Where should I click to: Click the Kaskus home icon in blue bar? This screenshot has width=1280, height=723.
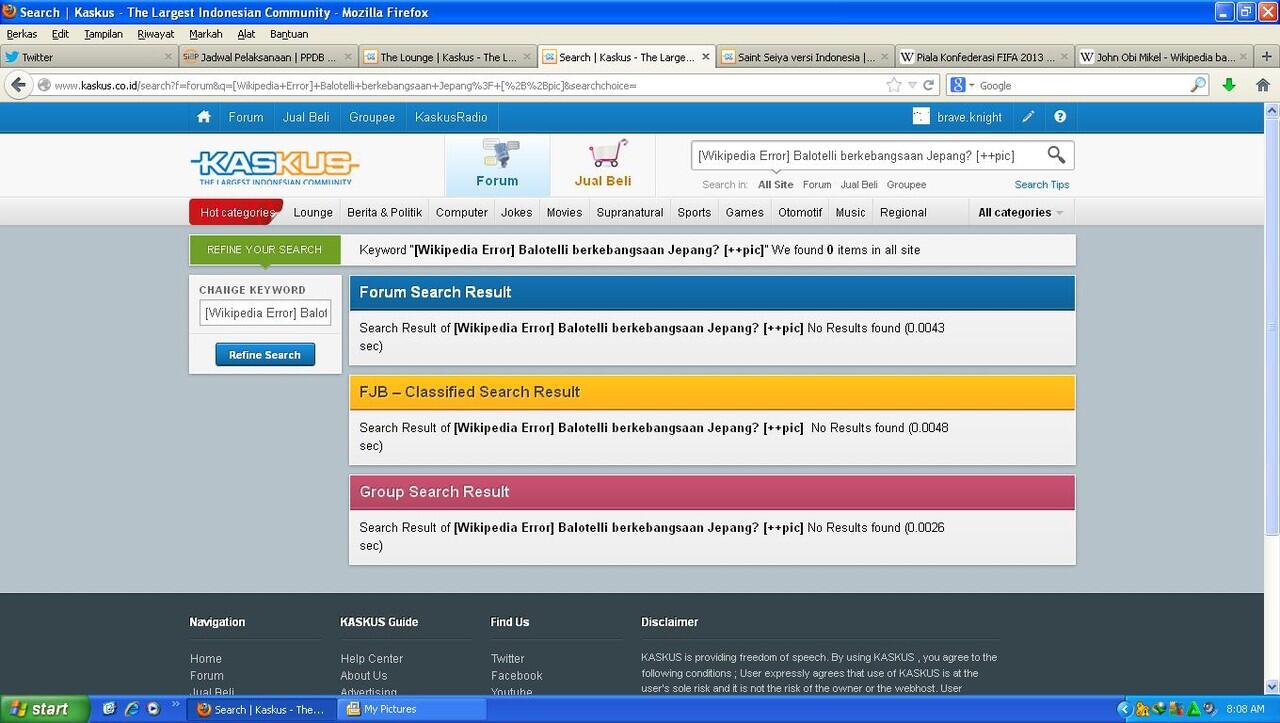tap(204, 117)
